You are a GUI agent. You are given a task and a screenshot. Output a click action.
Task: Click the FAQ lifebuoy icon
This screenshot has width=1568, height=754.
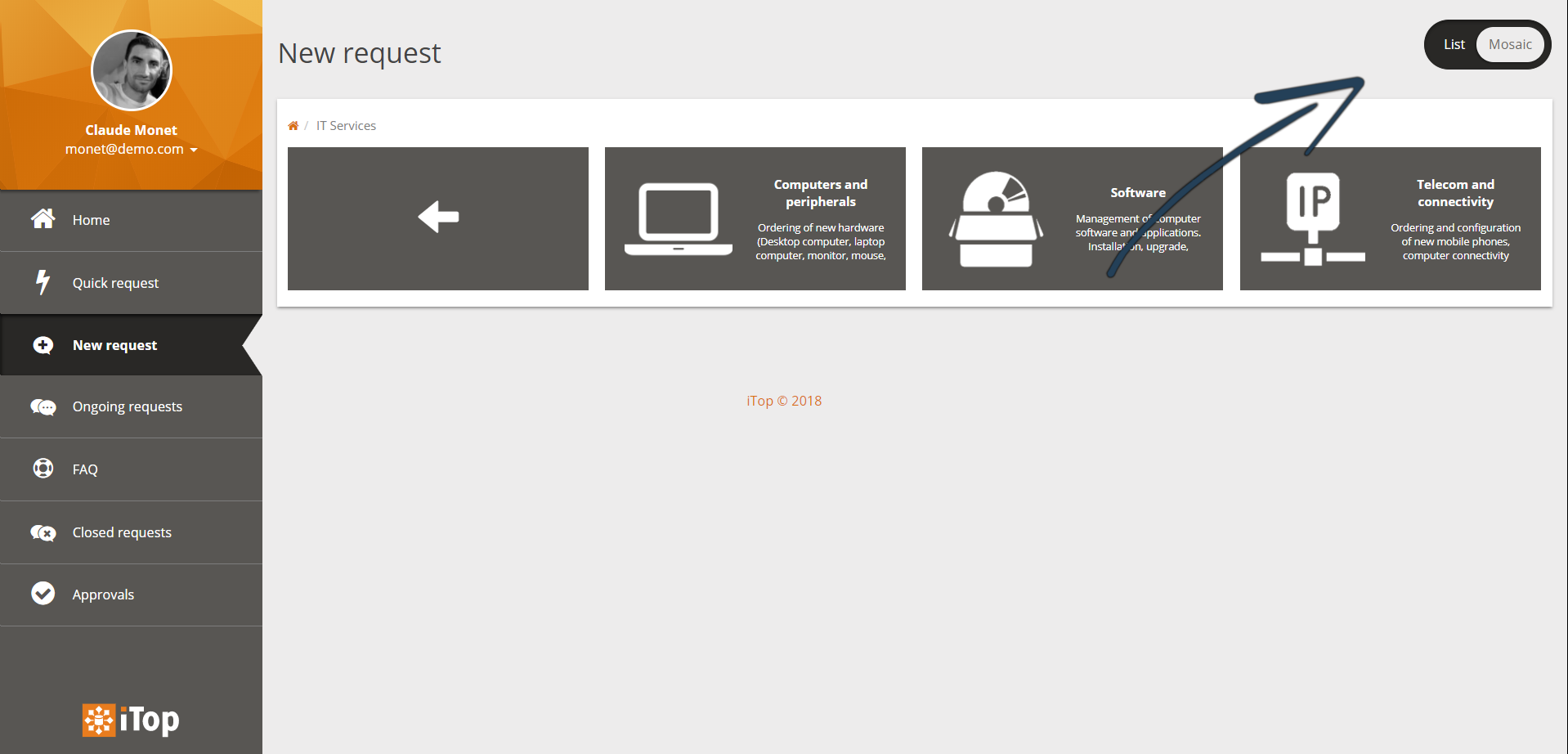(43, 468)
